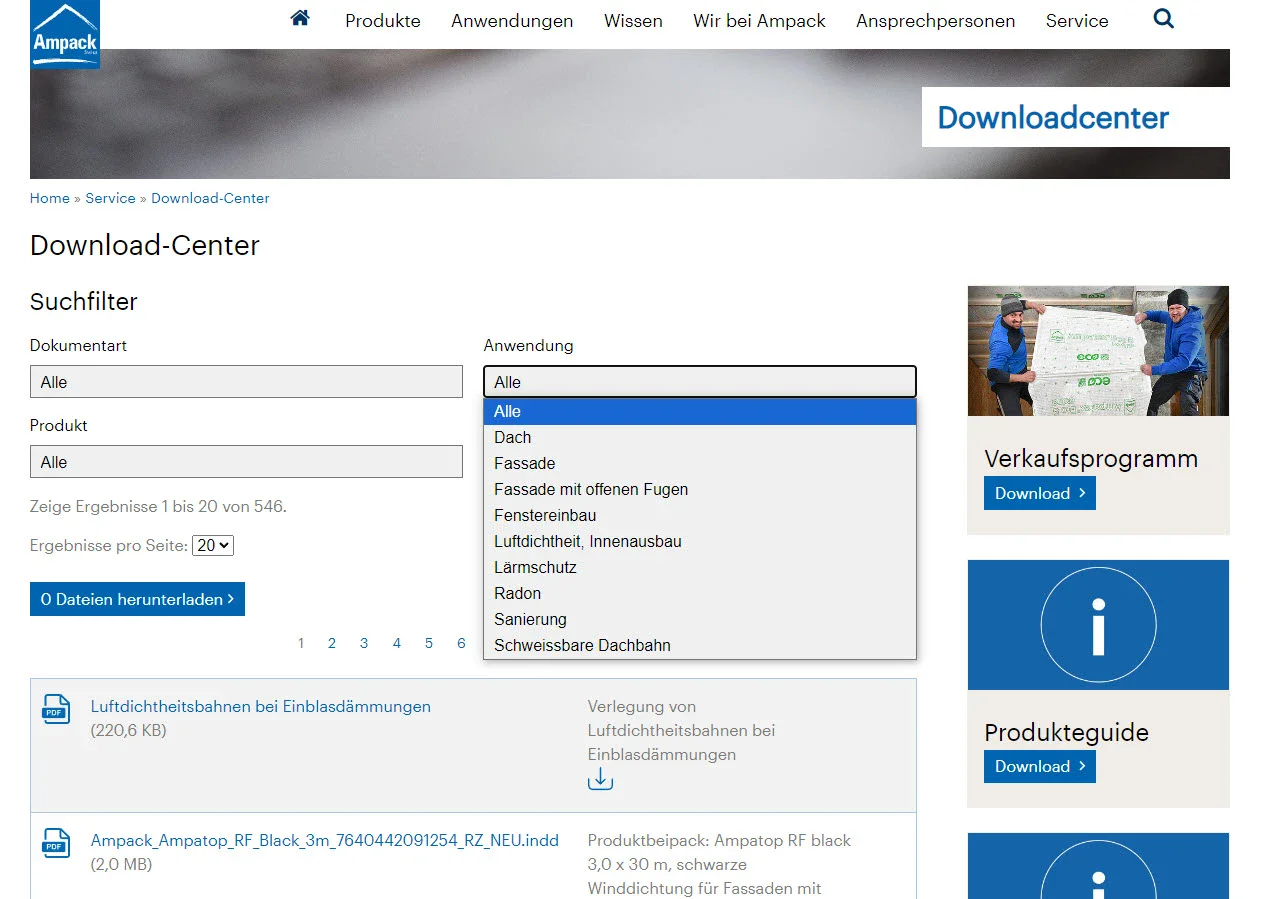Collapse the Anwendung dropdown field

point(700,382)
